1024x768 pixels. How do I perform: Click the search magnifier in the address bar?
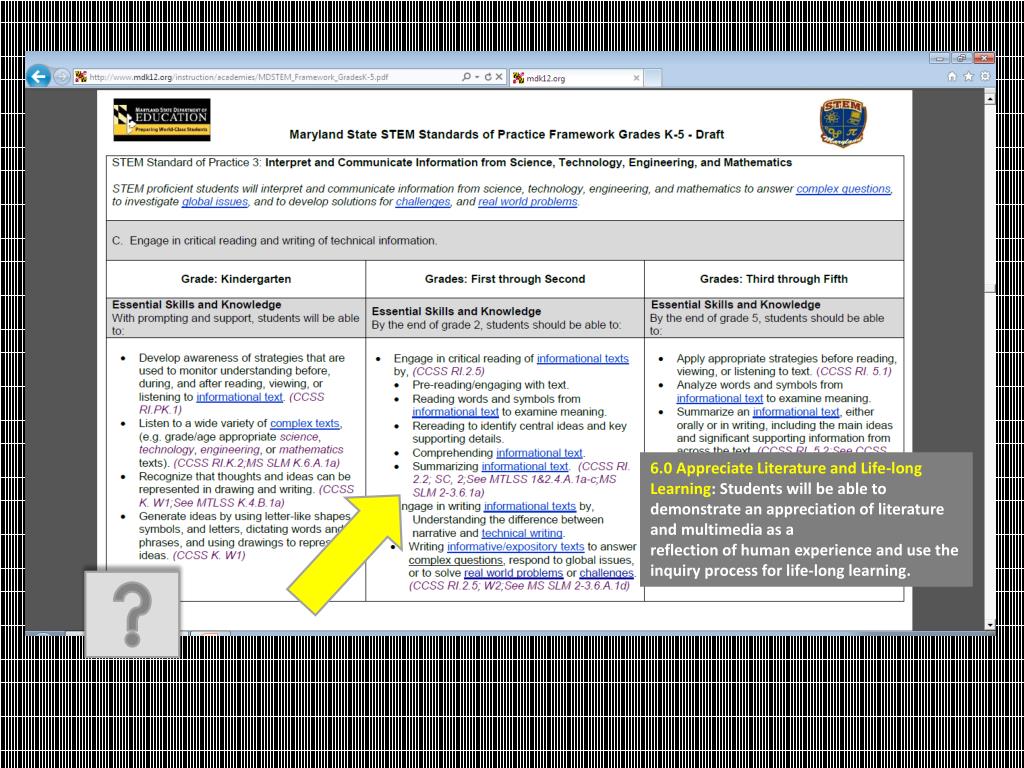point(466,77)
